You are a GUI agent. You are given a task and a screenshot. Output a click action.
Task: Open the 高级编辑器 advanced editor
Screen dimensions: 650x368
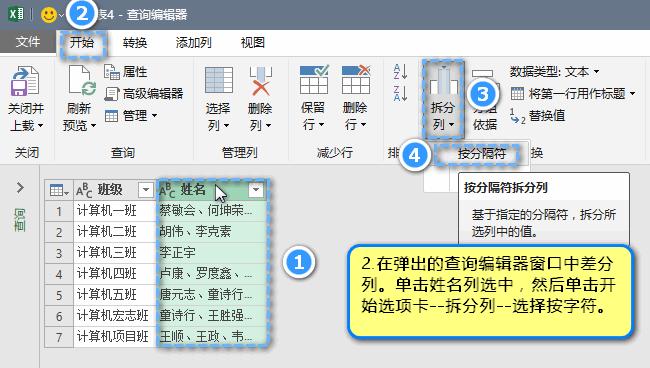point(144,94)
